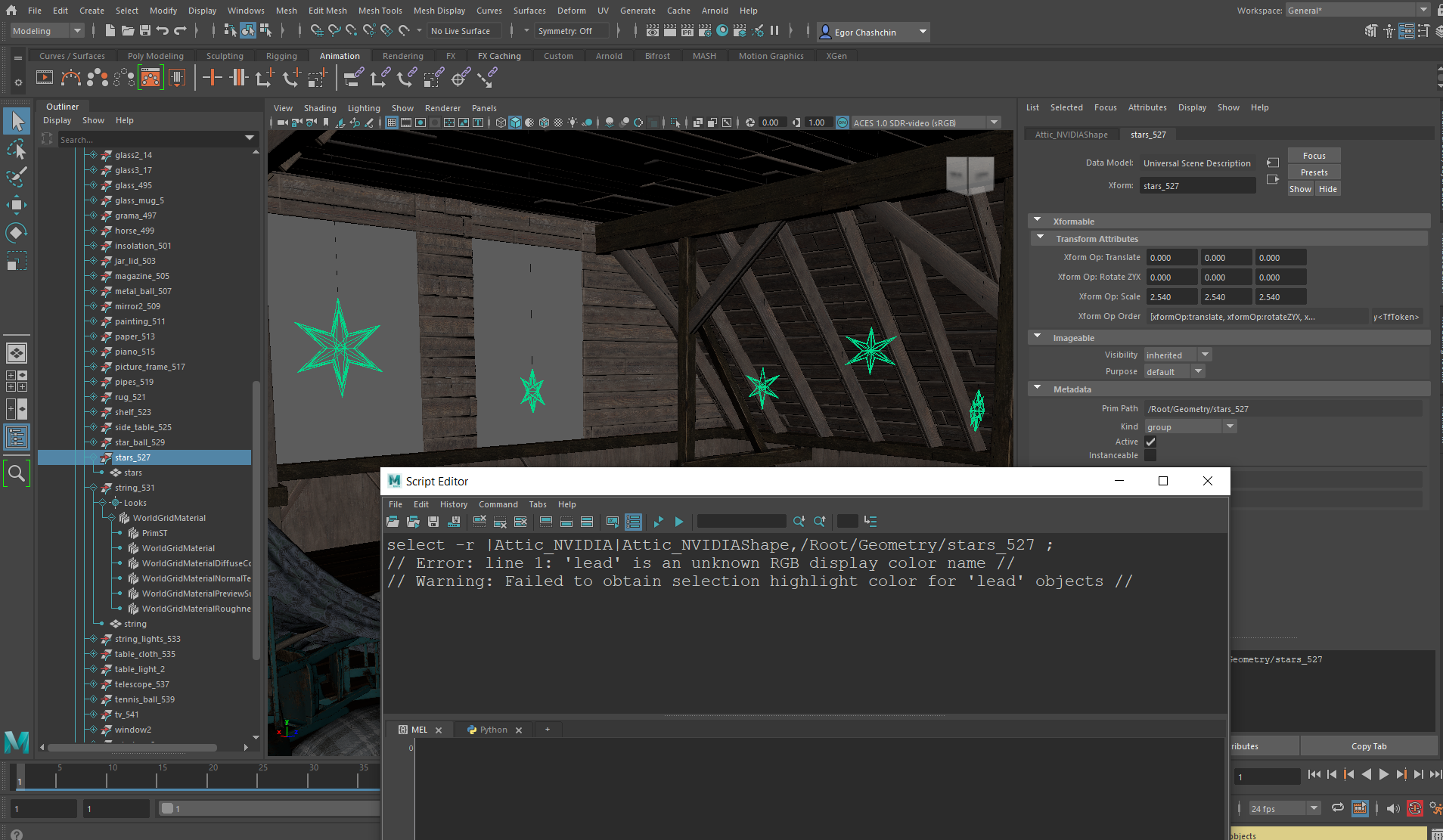Open the Python tab in Script Editor
The image size is (1443, 840).
coord(492,730)
